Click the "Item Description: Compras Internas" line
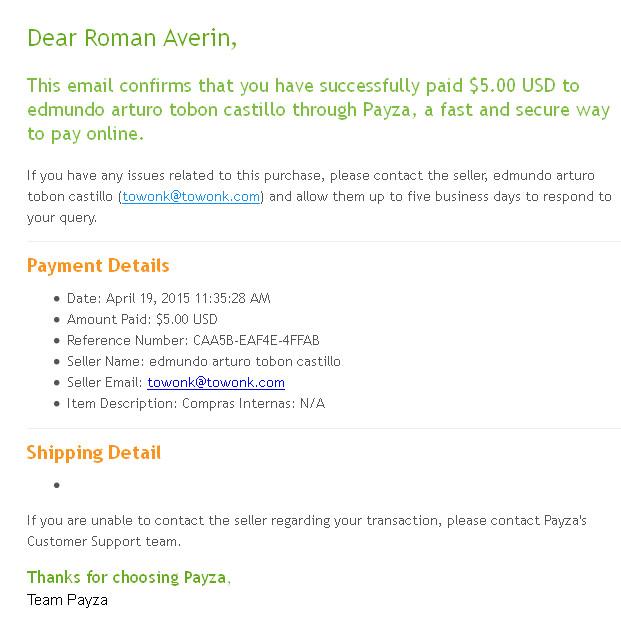621x629 pixels. click(196, 404)
